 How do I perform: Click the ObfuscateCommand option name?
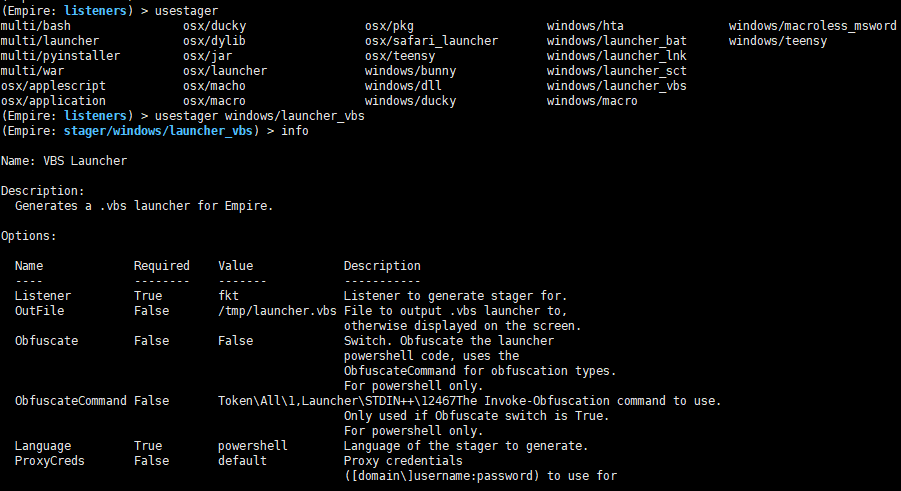(x=70, y=401)
